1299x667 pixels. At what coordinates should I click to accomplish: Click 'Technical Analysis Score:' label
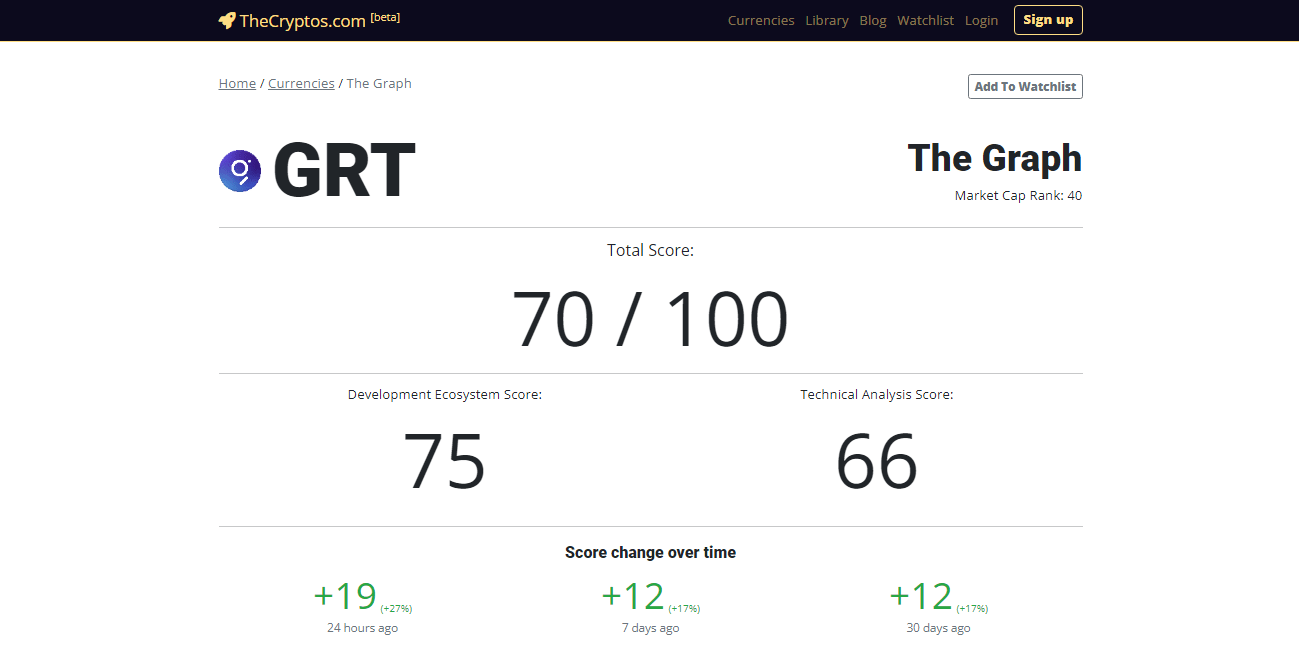click(877, 395)
